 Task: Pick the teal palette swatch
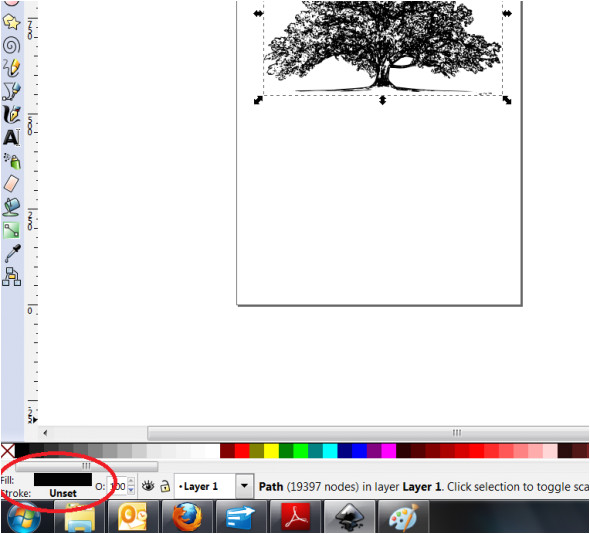point(315,451)
